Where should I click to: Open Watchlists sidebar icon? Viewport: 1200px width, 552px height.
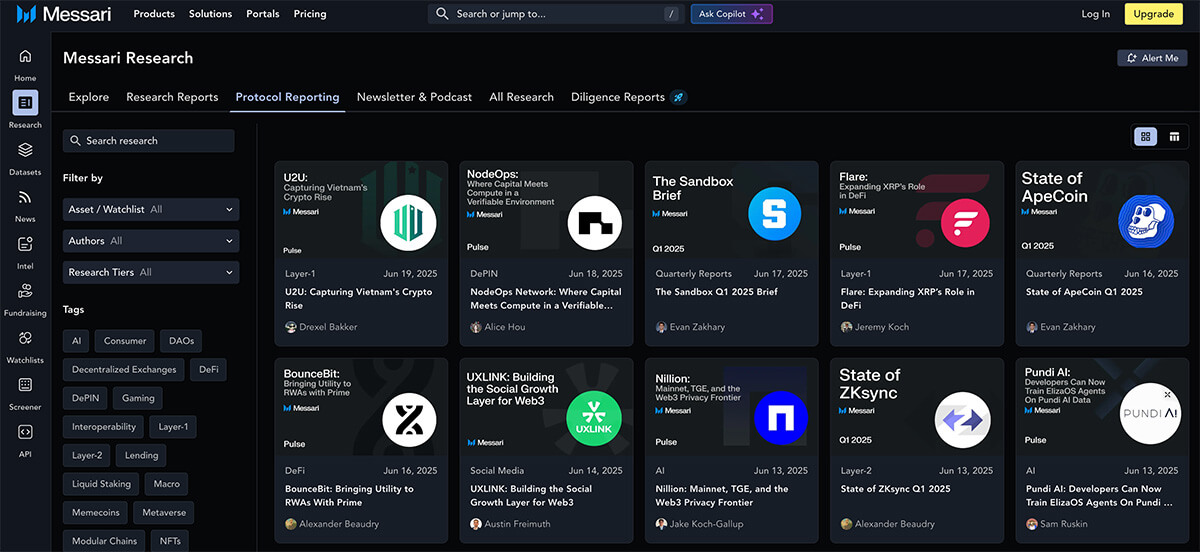25,339
